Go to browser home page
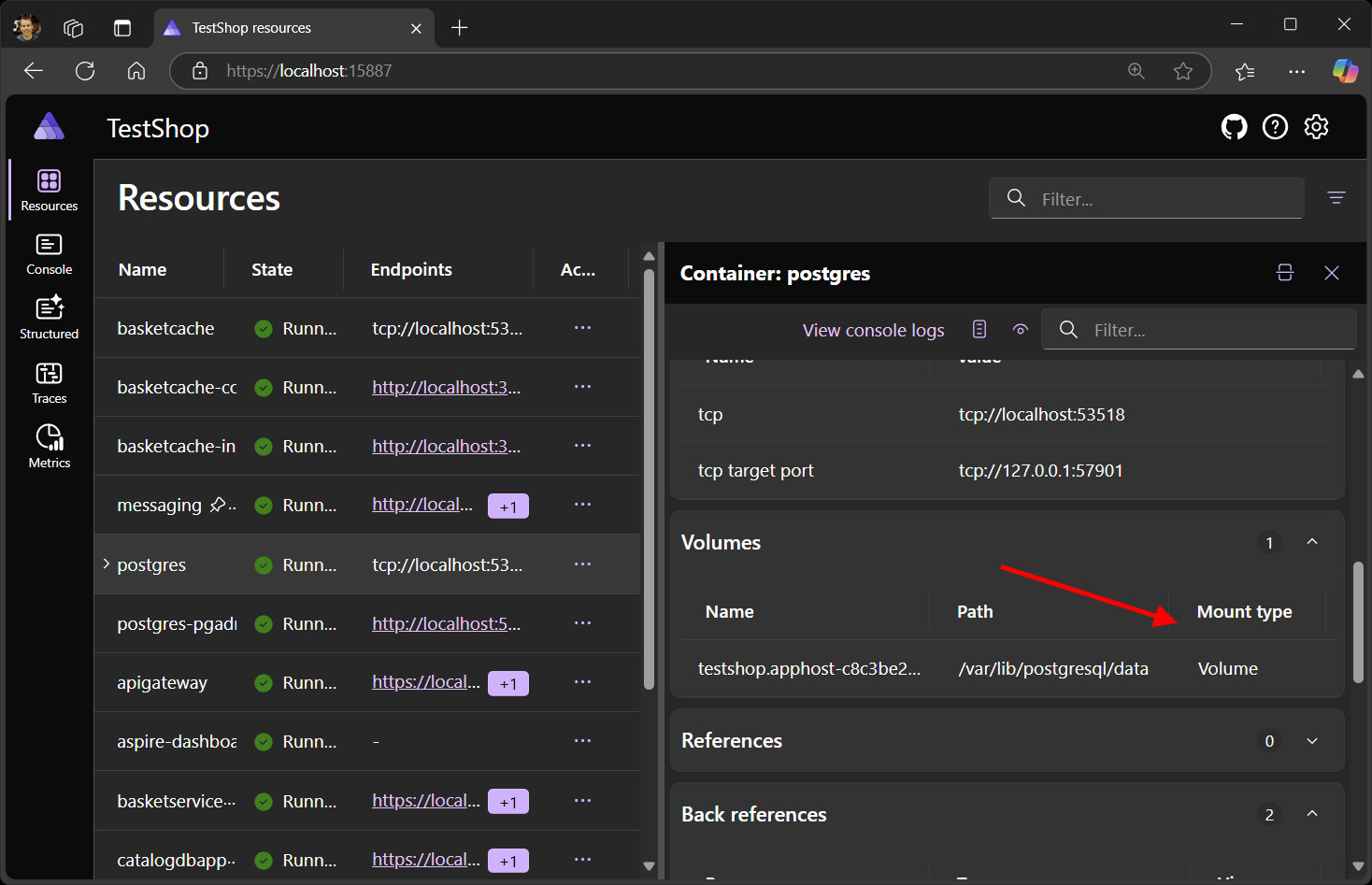The height and width of the screenshot is (885, 1372). [x=136, y=71]
